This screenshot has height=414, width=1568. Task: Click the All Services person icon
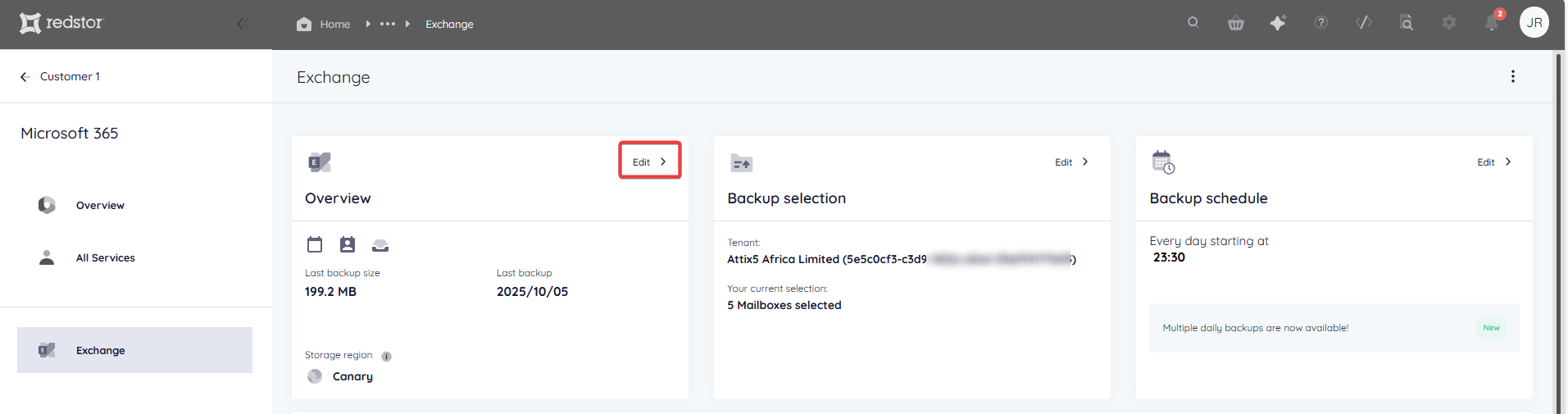(47, 257)
